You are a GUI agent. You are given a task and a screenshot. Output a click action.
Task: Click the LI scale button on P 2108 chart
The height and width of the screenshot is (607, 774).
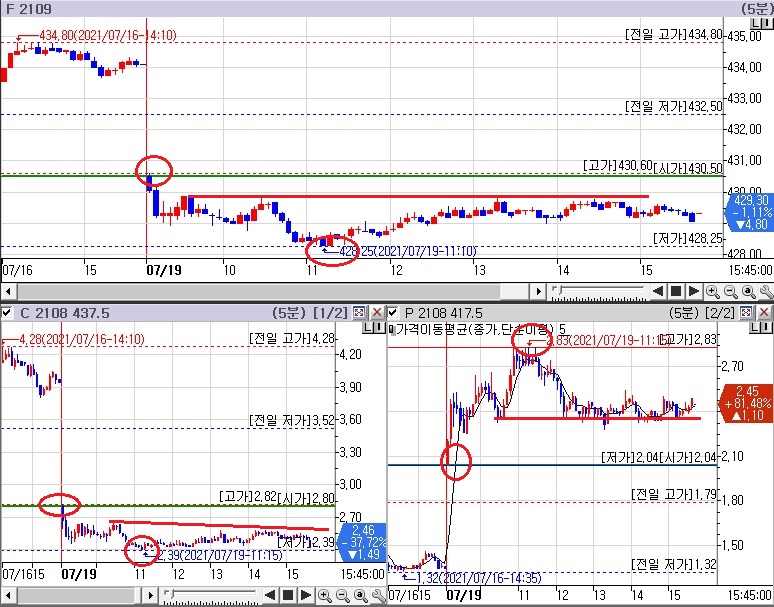pyautogui.click(x=761, y=328)
